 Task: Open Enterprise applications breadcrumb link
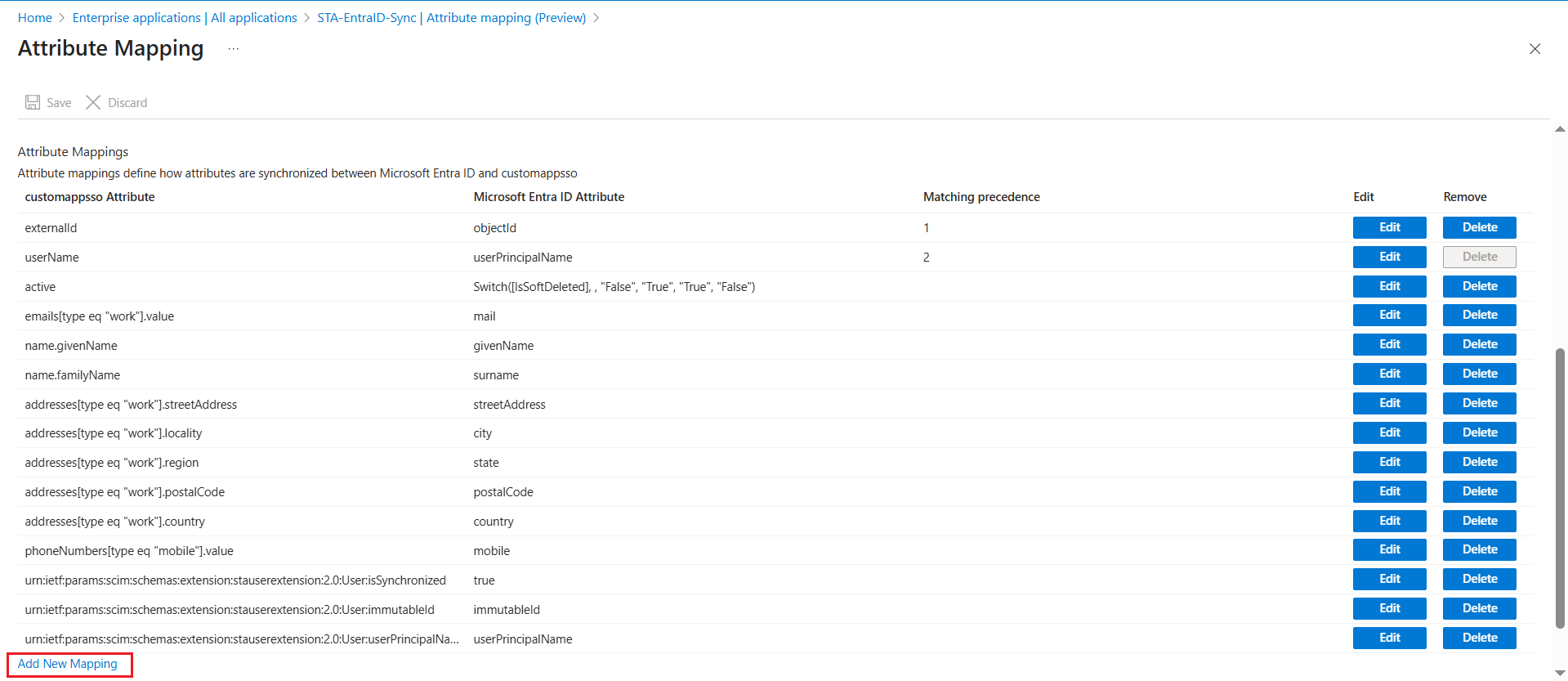tap(185, 18)
